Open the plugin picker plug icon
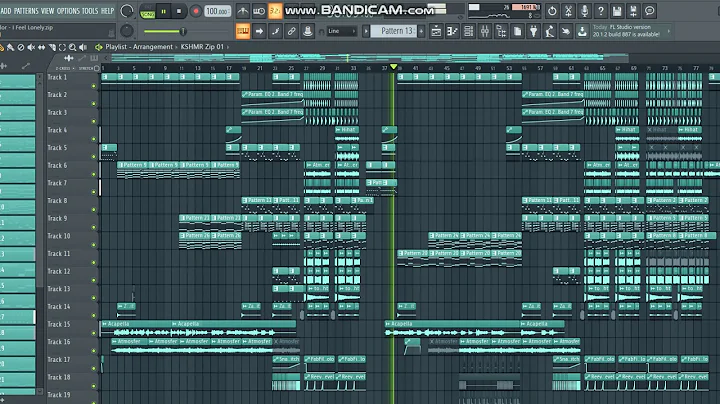This screenshot has height=404, width=720. [533, 31]
